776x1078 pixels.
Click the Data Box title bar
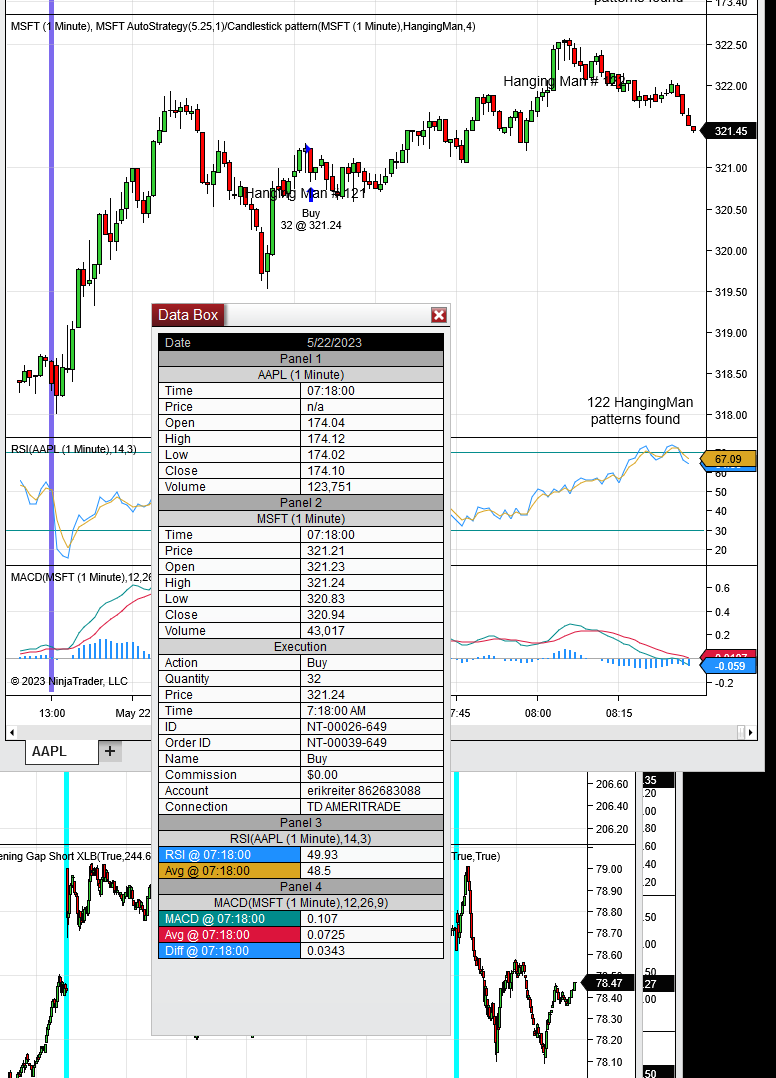pyautogui.click(x=300, y=315)
